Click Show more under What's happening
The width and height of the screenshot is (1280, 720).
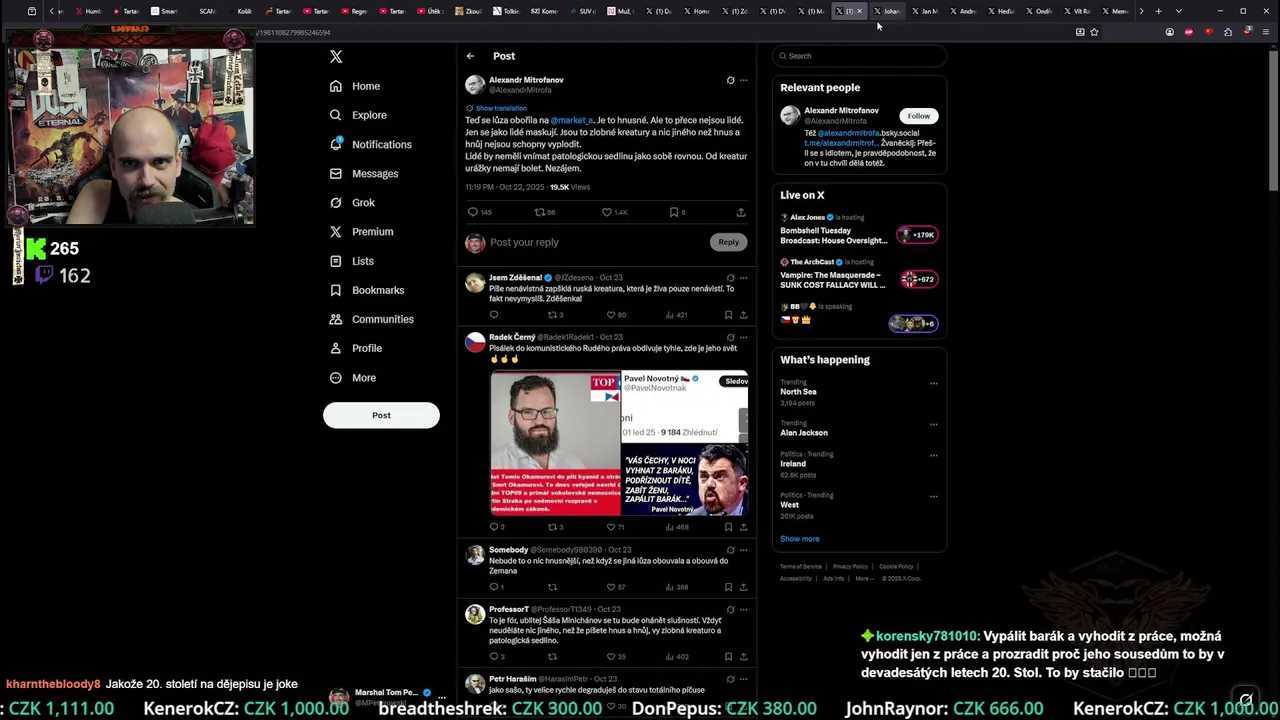[799, 539]
